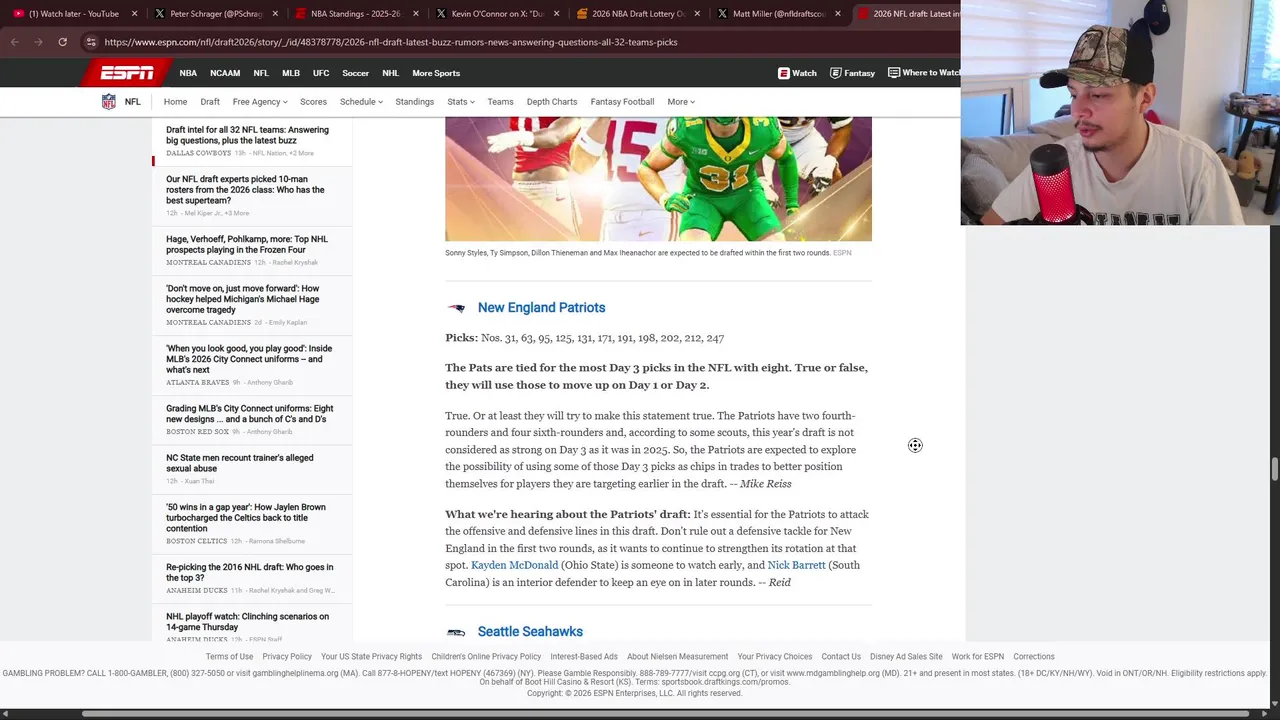
Task: Open NCAAM in ESPN top menu
Action: (225, 73)
